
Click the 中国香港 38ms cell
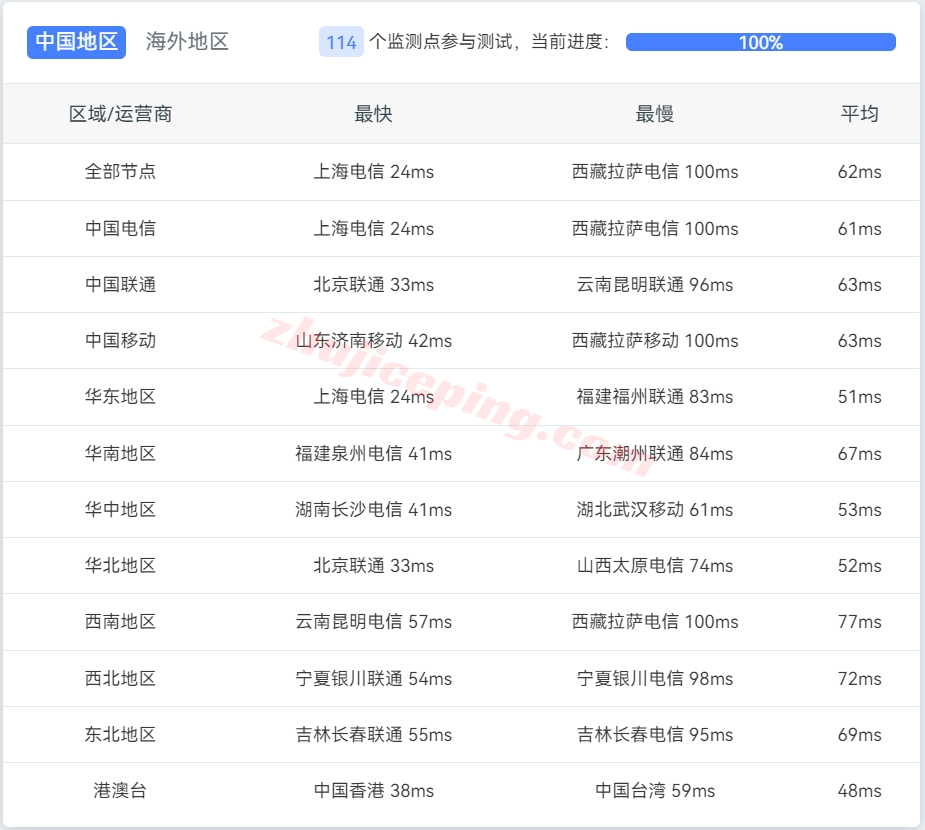pyautogui.click(x=373, y=790)
